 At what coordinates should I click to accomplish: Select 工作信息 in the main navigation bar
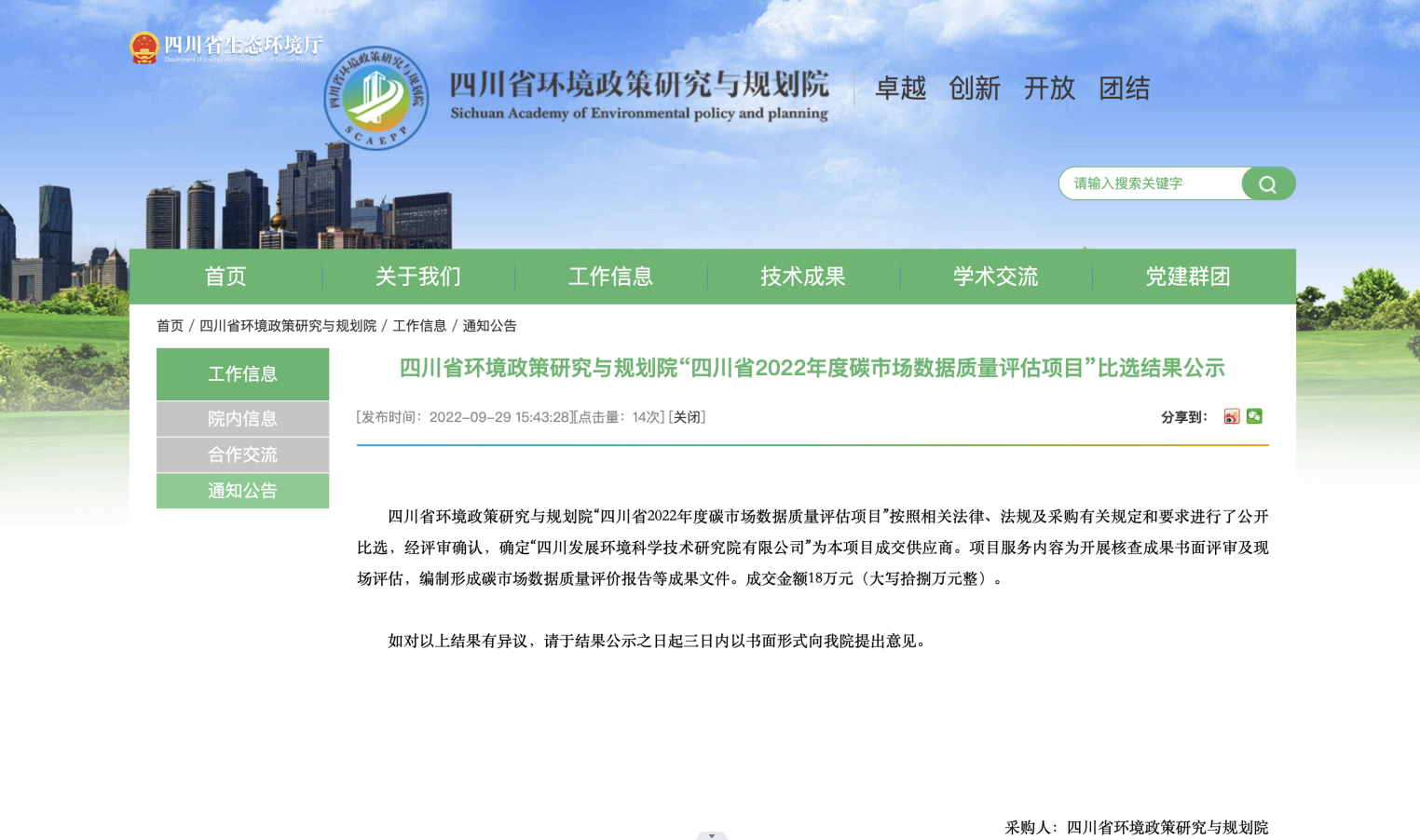pos(610,277)
